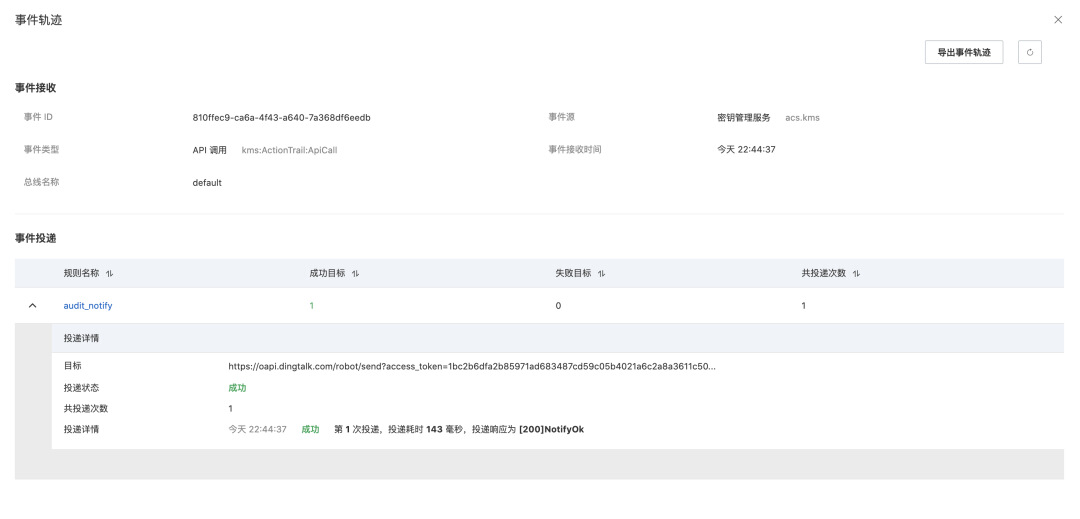Click kms:ActionTrail:ApiCall event type text
Screen dimensions: 1080x519
click(x=289, y=150)
